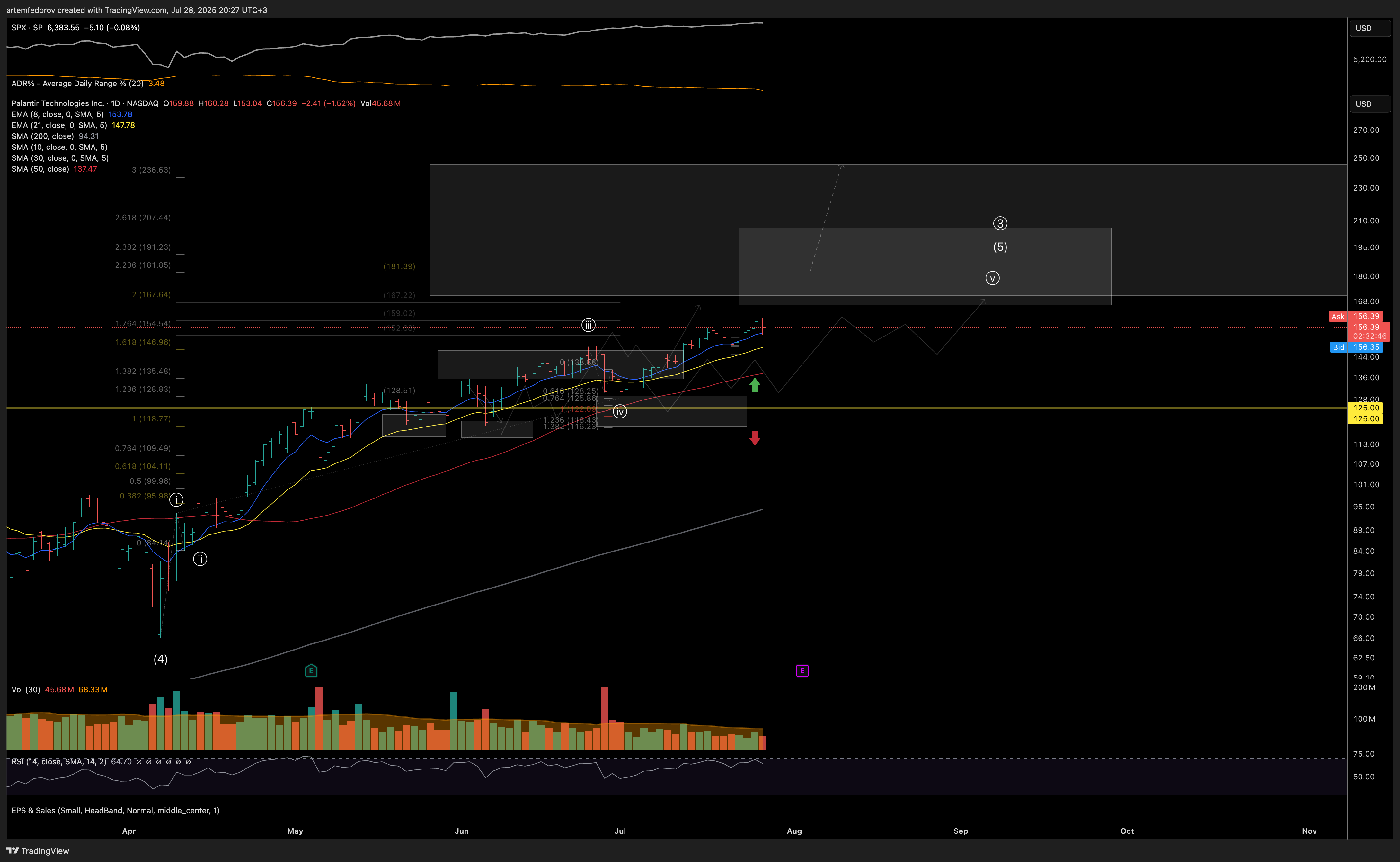Click the 200 M volume scale label

(1364, 687)
